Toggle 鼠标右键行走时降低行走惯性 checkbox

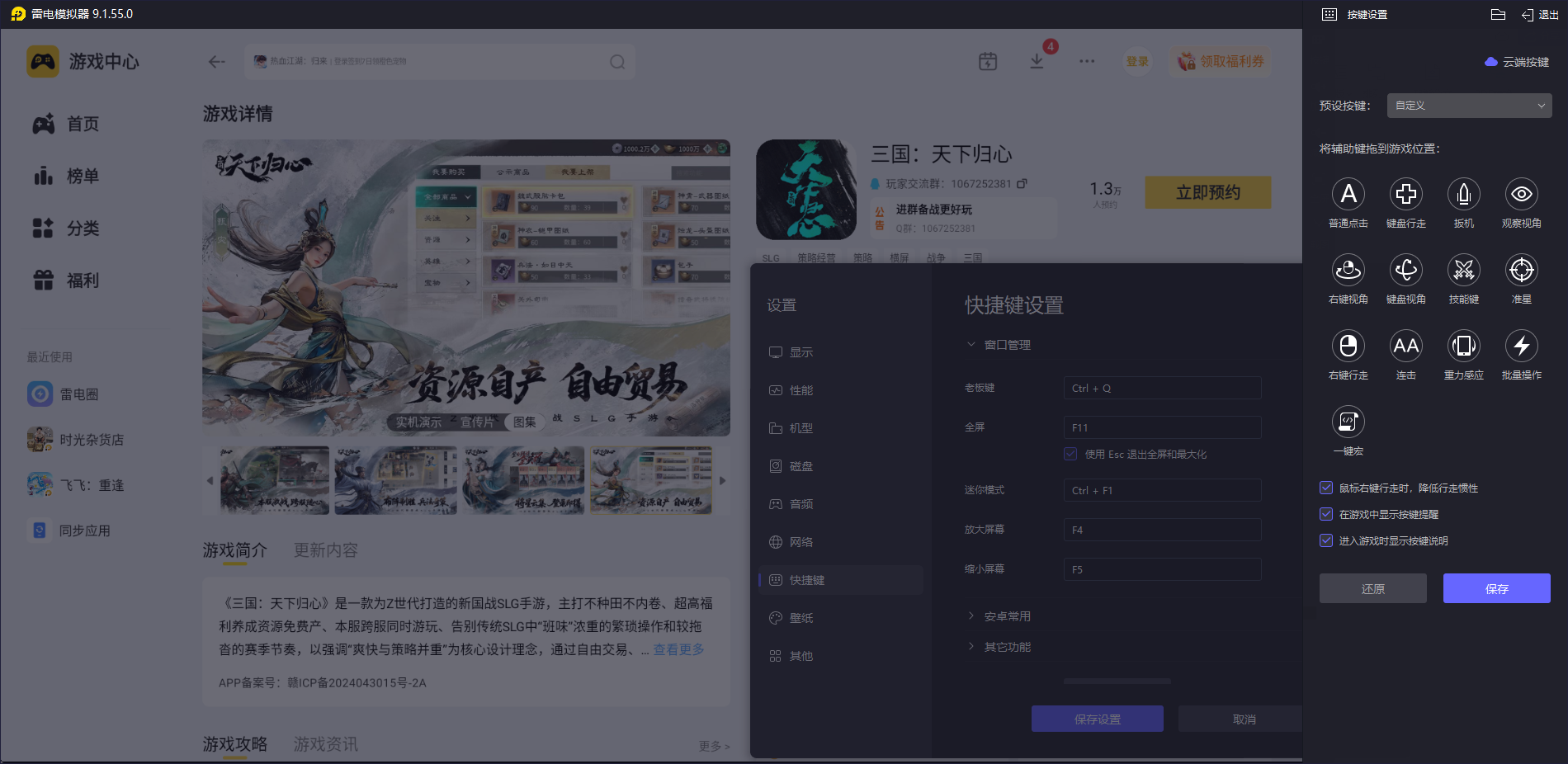pyautogui.click(x=1326, y=488)
